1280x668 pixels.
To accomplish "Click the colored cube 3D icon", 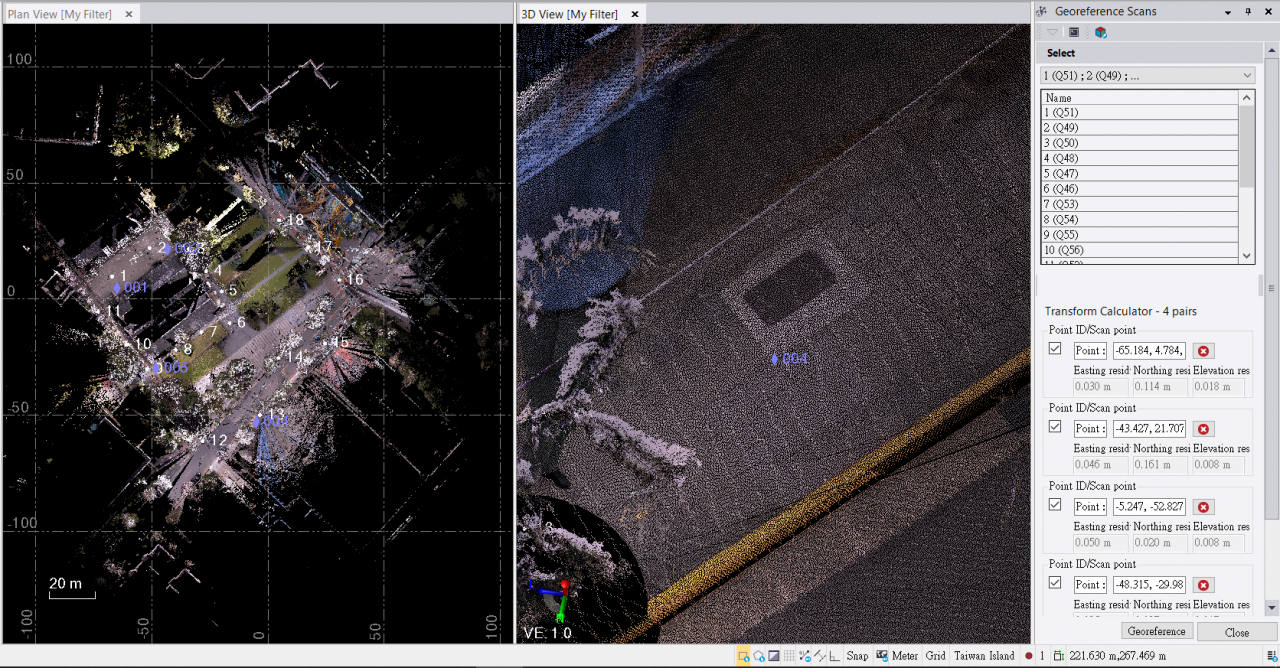I will tap(1100, 32).
